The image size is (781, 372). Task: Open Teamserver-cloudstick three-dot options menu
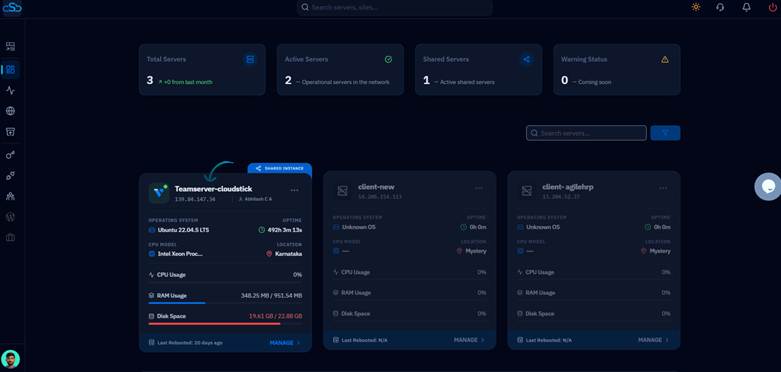[x=294, y=190]
